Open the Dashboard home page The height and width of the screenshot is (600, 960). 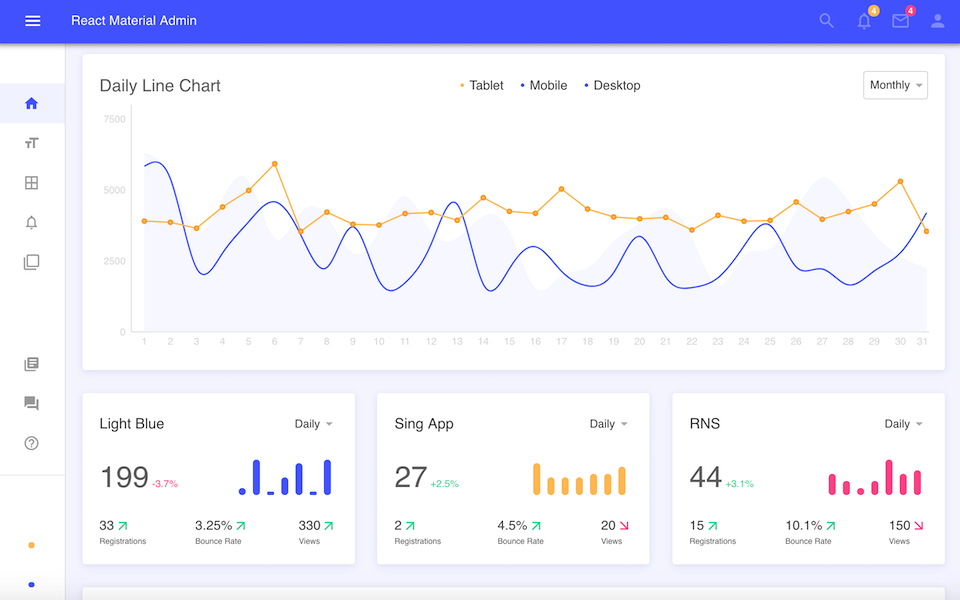point(31,102)
